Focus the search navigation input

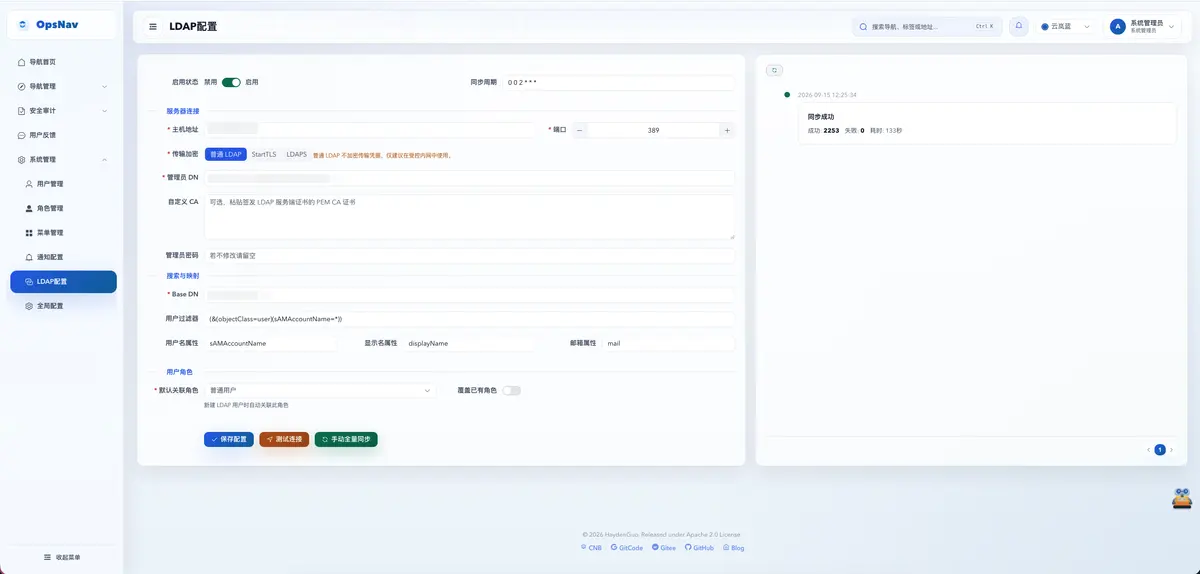[927, 27]
